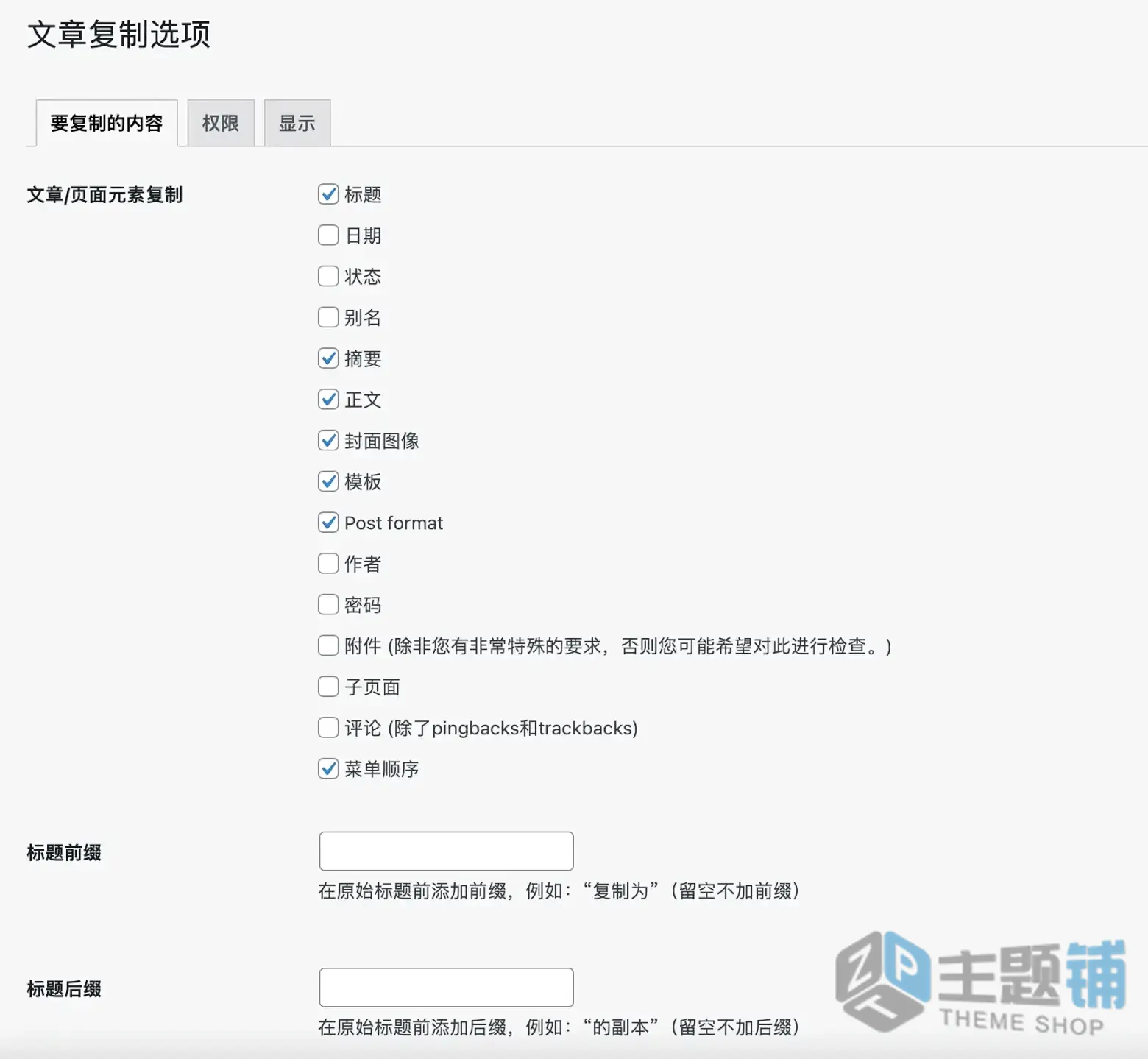Click the 文章/页面元素复制 section label
The width and height of the screenshot is (1148, 1059).
[104, 195]
